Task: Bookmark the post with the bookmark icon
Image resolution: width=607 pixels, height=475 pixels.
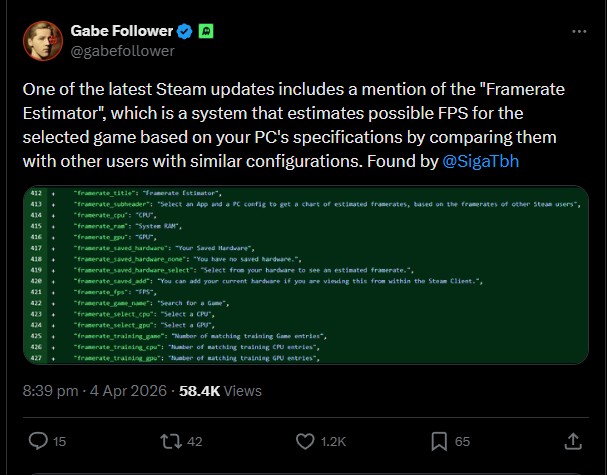Action: coord(438,440)
